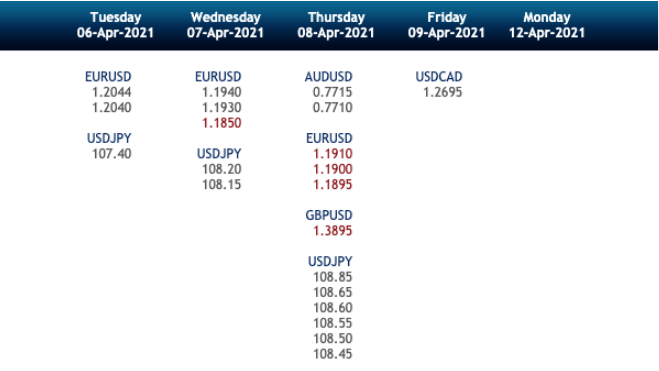Click the EURUSD pair under Thursday
The width and height of the screenshot is (659, 371).
[329, 138]
